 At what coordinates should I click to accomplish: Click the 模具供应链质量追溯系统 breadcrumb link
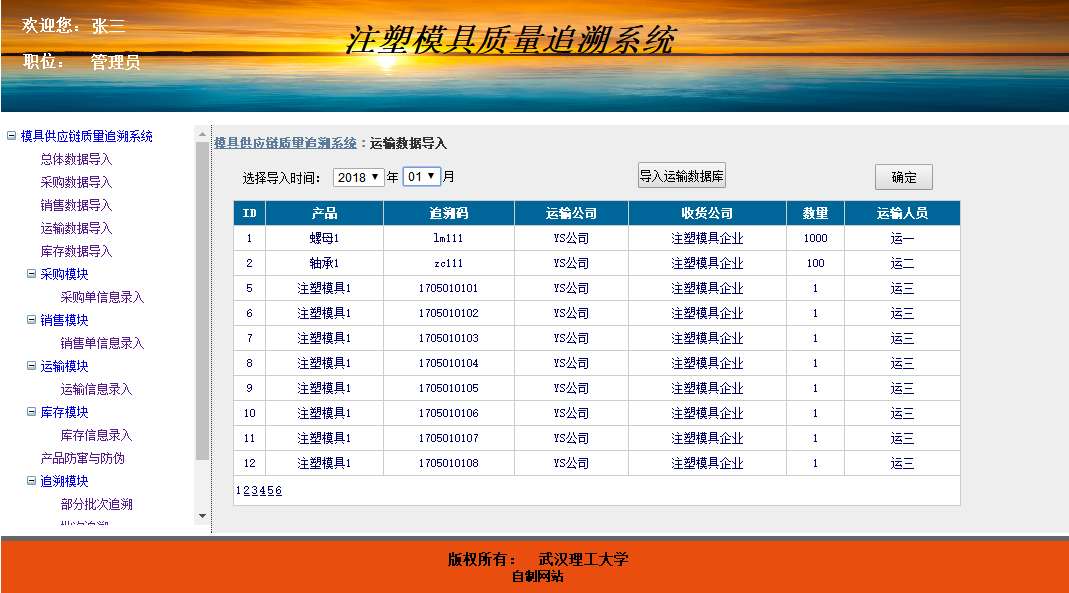(x=285, y=143)
